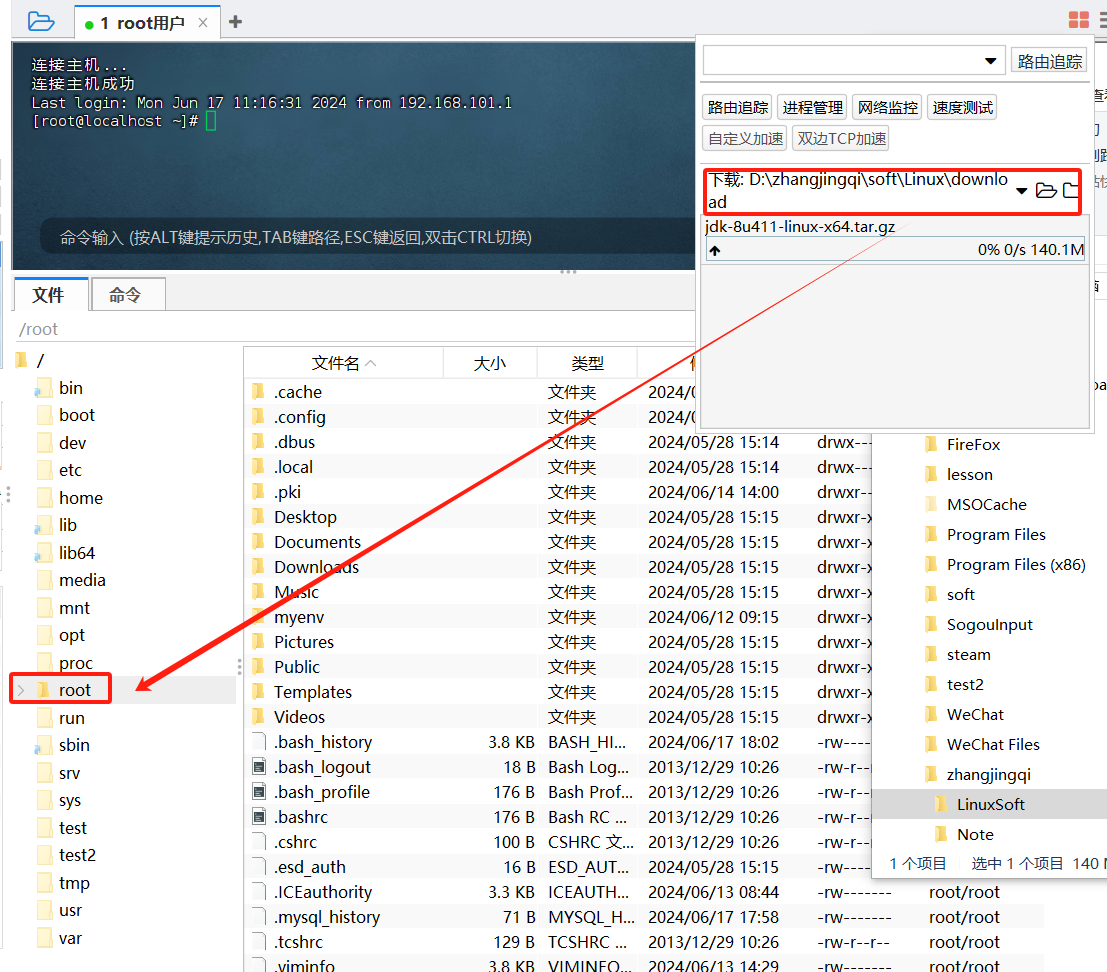Click the Desktop folder icon in the file list
The image size is (1107, 972).
point(258,516)
